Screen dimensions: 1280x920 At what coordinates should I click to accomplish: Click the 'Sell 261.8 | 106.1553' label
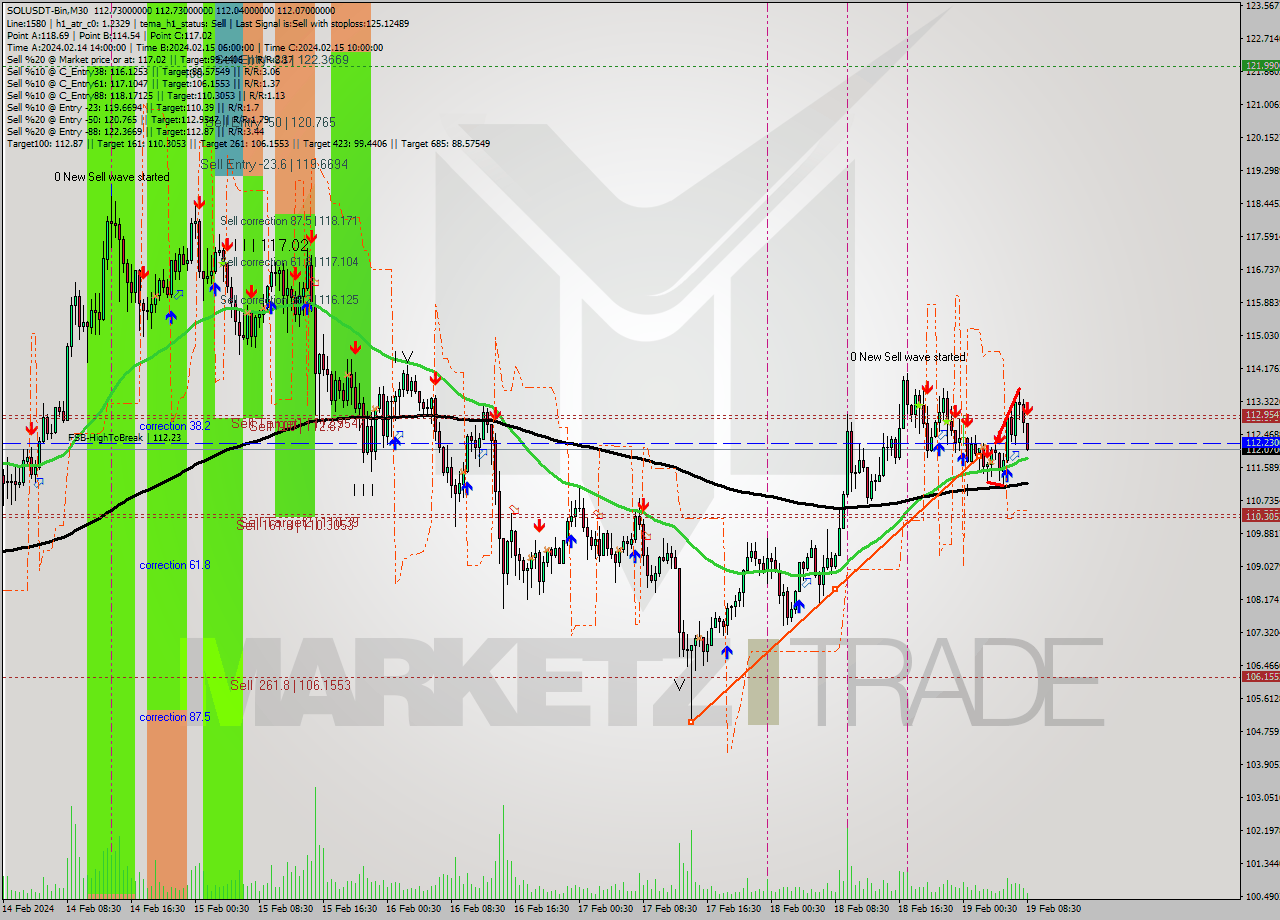tap(290, 685)
